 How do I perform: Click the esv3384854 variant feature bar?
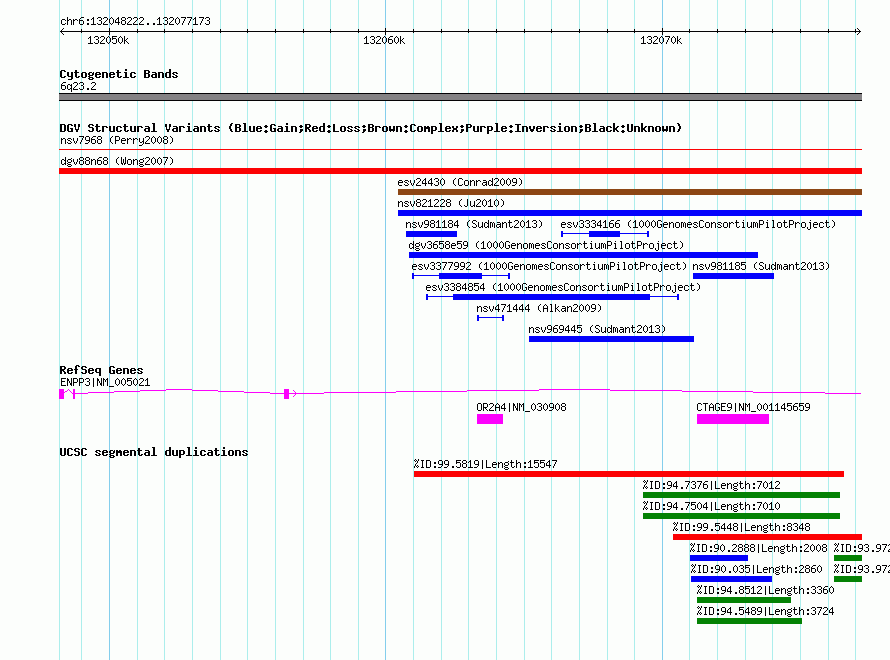(552, 297)
